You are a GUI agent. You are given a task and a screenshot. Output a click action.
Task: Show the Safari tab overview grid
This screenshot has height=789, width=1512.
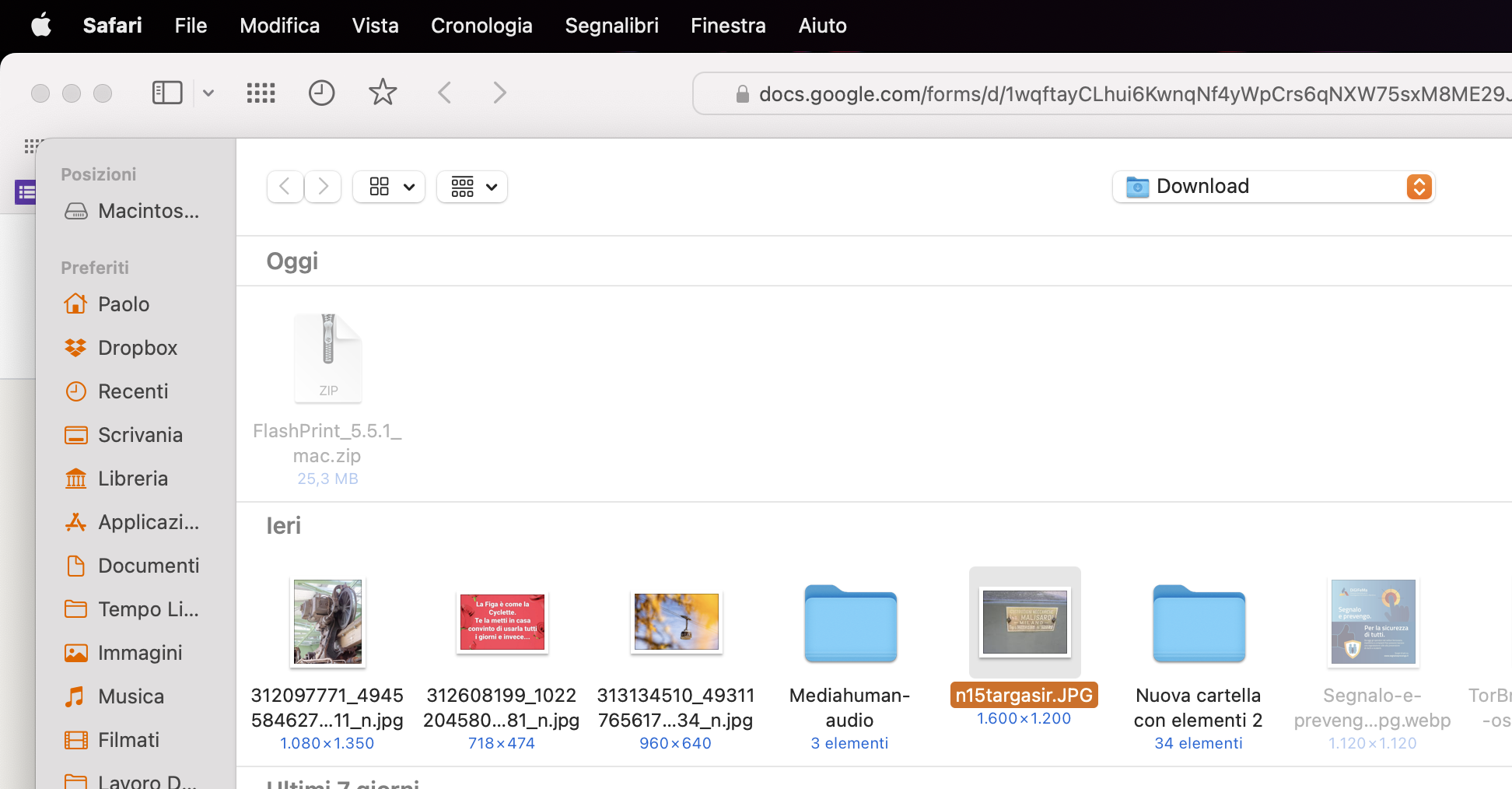pyautogui.click(x=261, y=93)
